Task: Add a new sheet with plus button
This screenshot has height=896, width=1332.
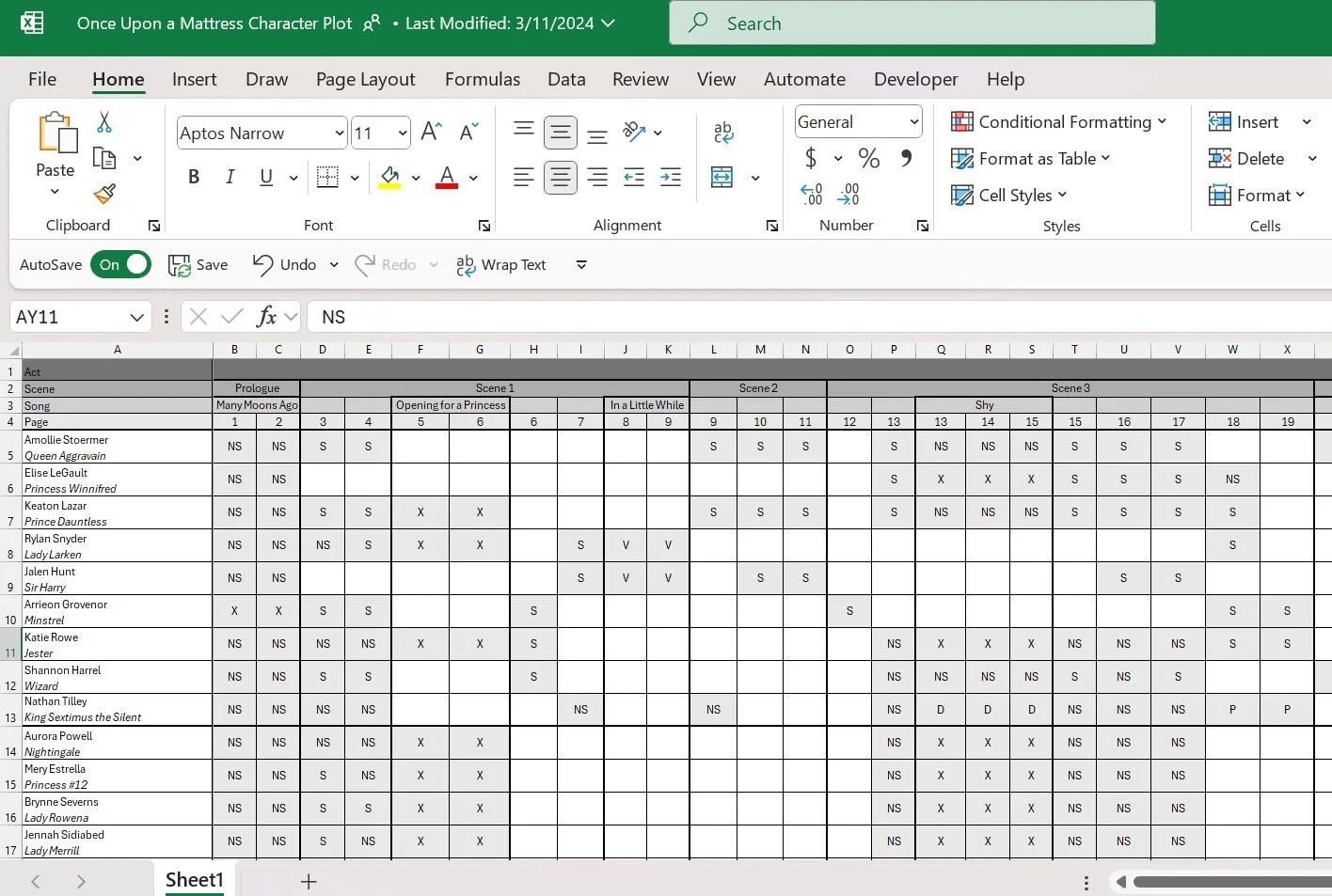Action: pyautogui.click(x=309, y=882)
